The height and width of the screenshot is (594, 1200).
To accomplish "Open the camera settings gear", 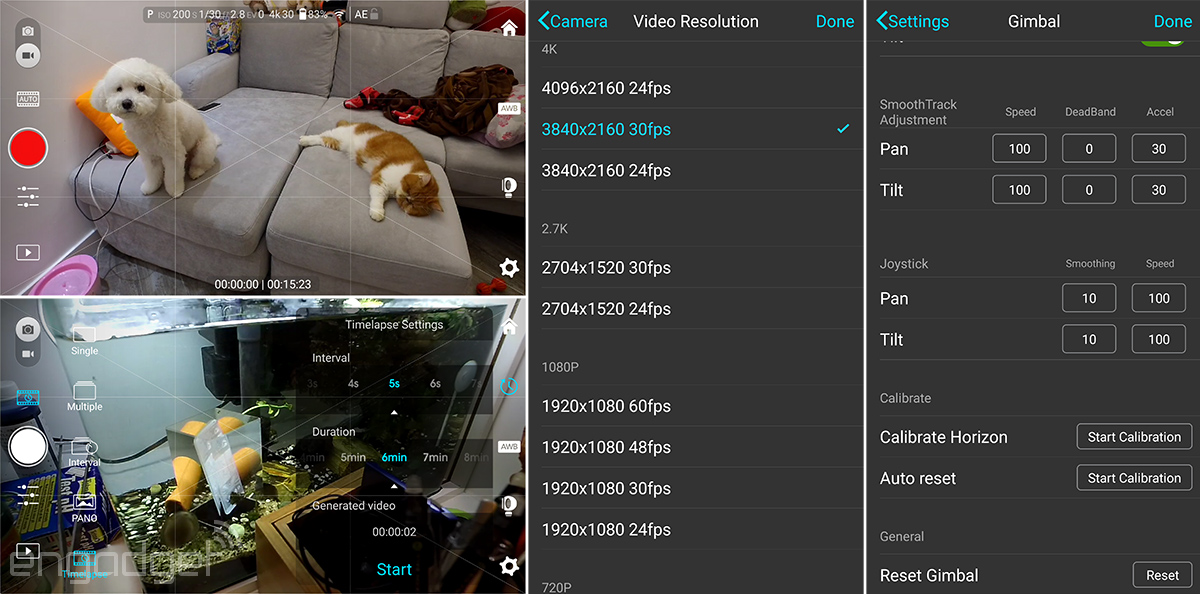I will 509,268.
